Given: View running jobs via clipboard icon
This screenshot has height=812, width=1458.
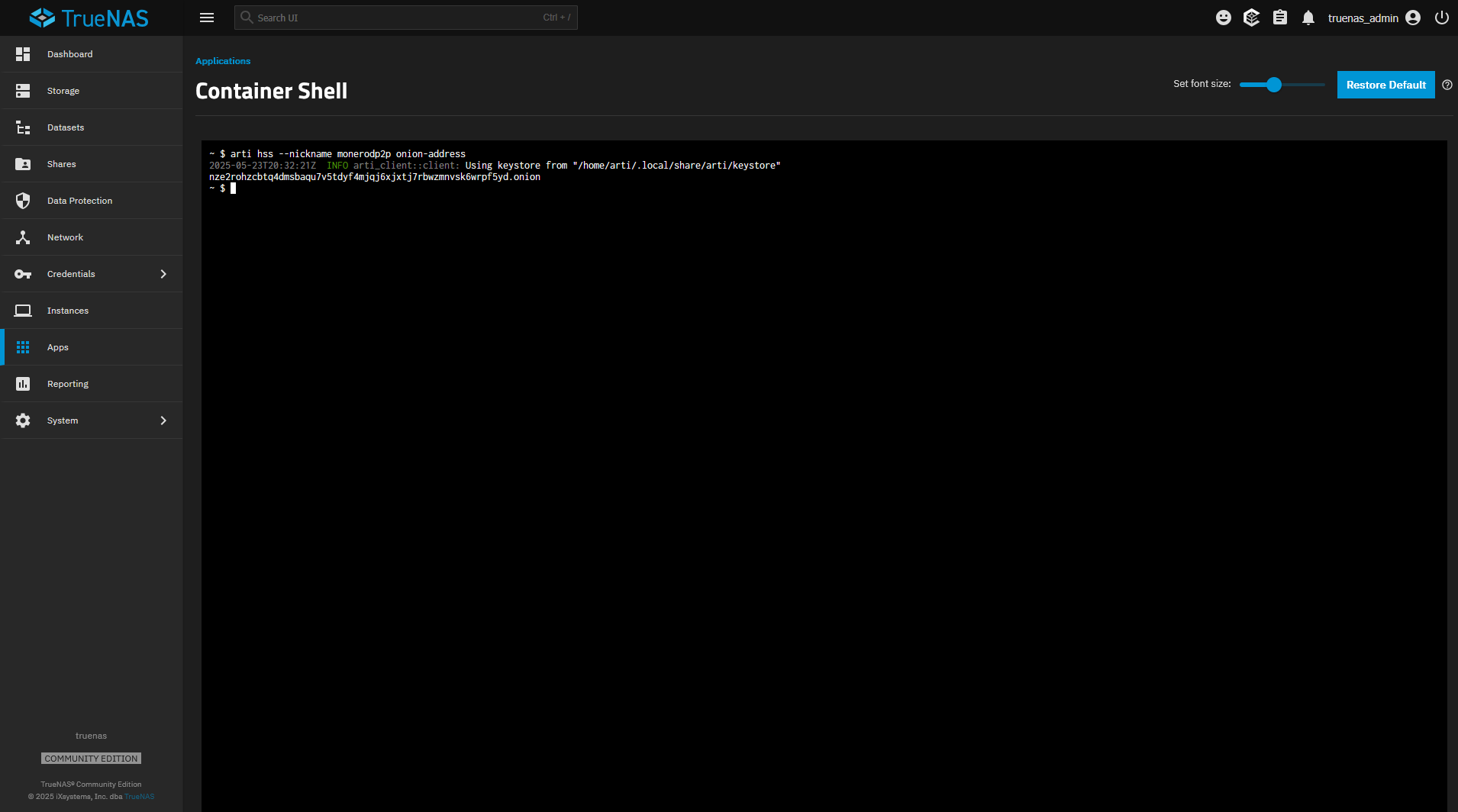Looking at the screenshot, I should (x=1280, y=17).
